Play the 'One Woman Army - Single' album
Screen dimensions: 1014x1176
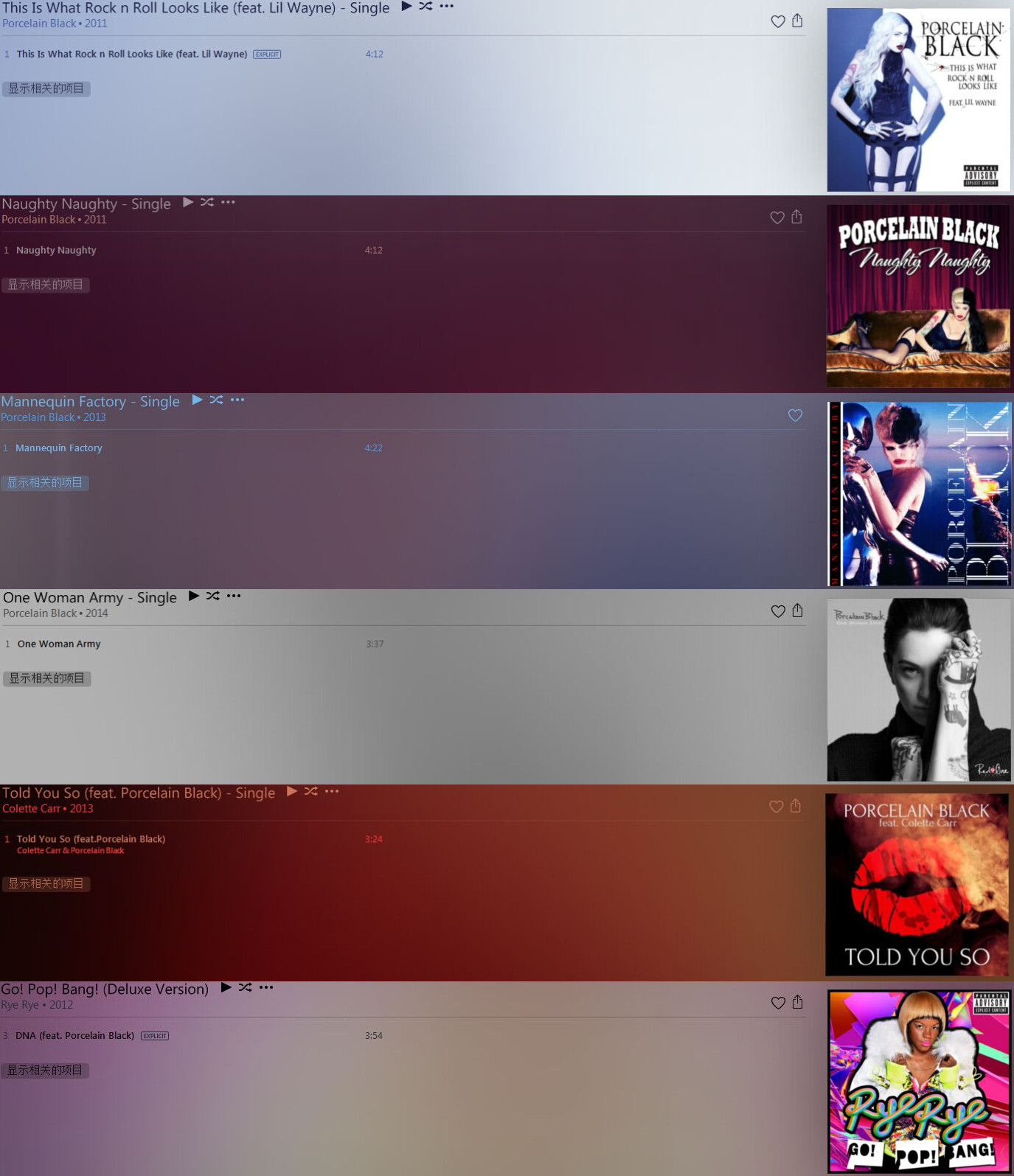(194, 596)
